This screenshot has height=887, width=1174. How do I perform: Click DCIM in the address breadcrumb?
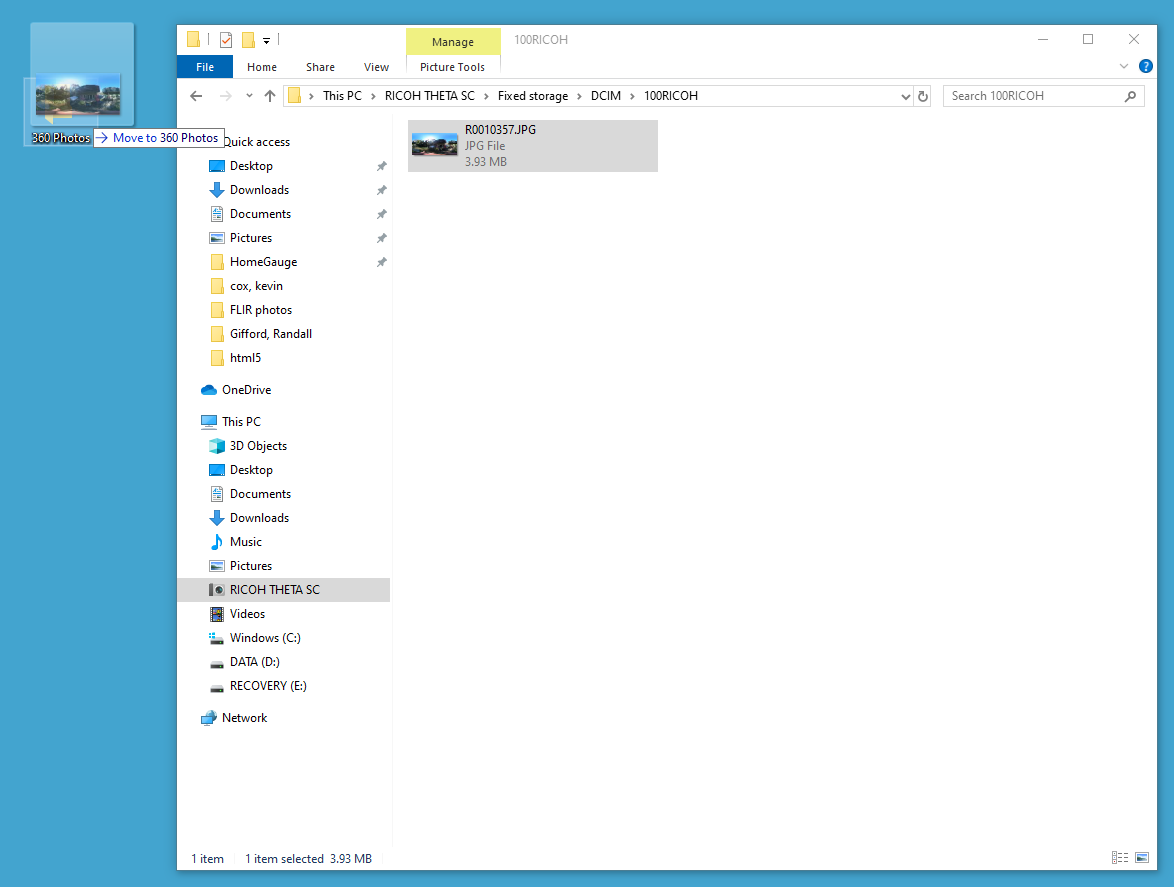click(x=605, y=96)
